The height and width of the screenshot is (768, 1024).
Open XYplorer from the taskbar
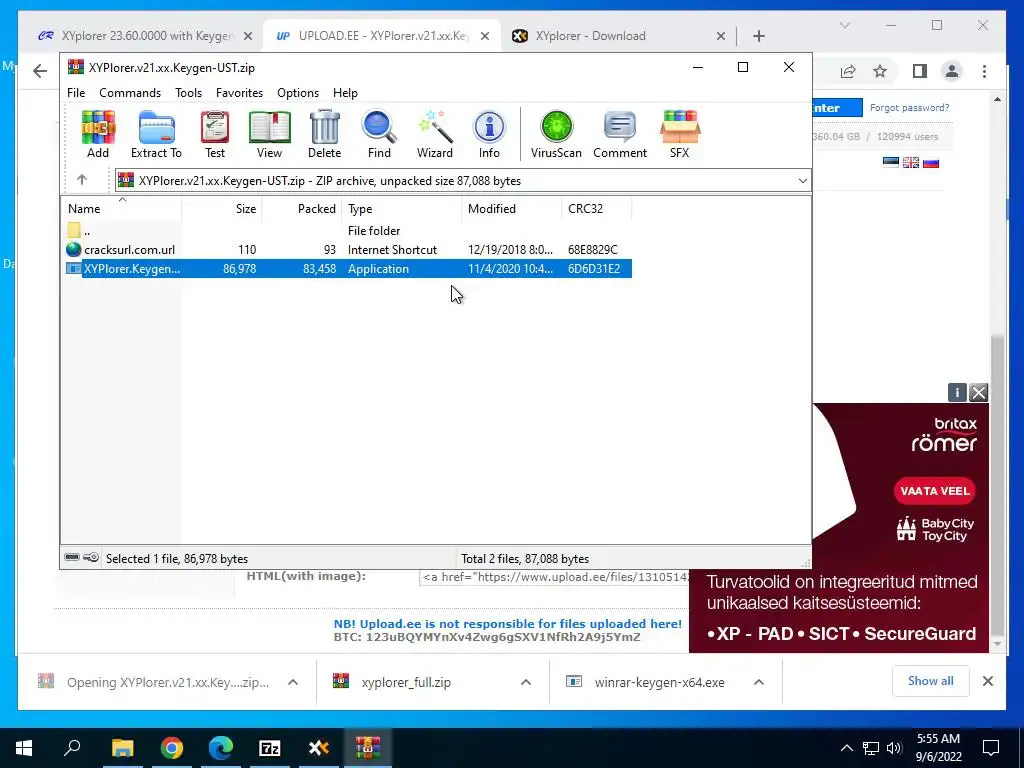[x=319, y=748]
